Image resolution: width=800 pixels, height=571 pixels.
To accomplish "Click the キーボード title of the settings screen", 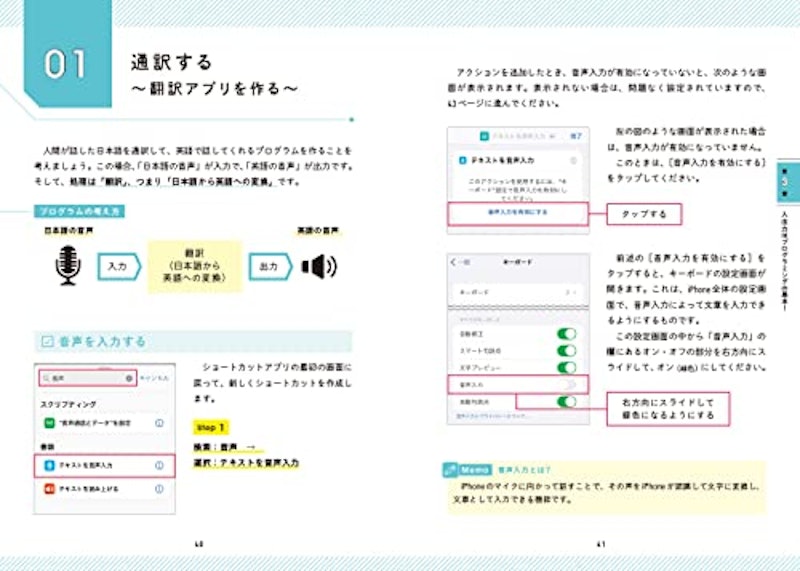I will coord(518,262).
